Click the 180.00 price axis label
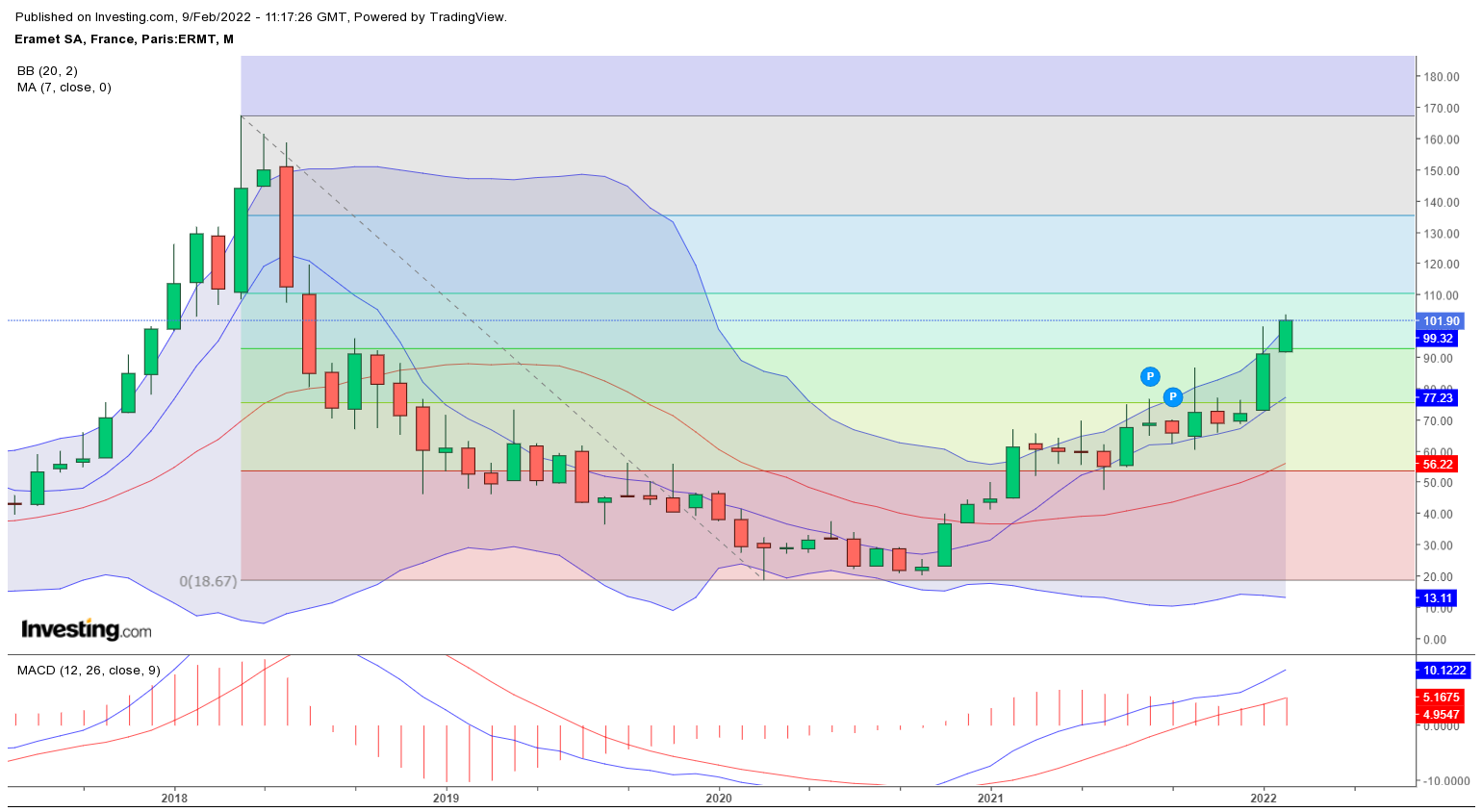This screenshot has height=812, width=1482. pos(1443,77)
